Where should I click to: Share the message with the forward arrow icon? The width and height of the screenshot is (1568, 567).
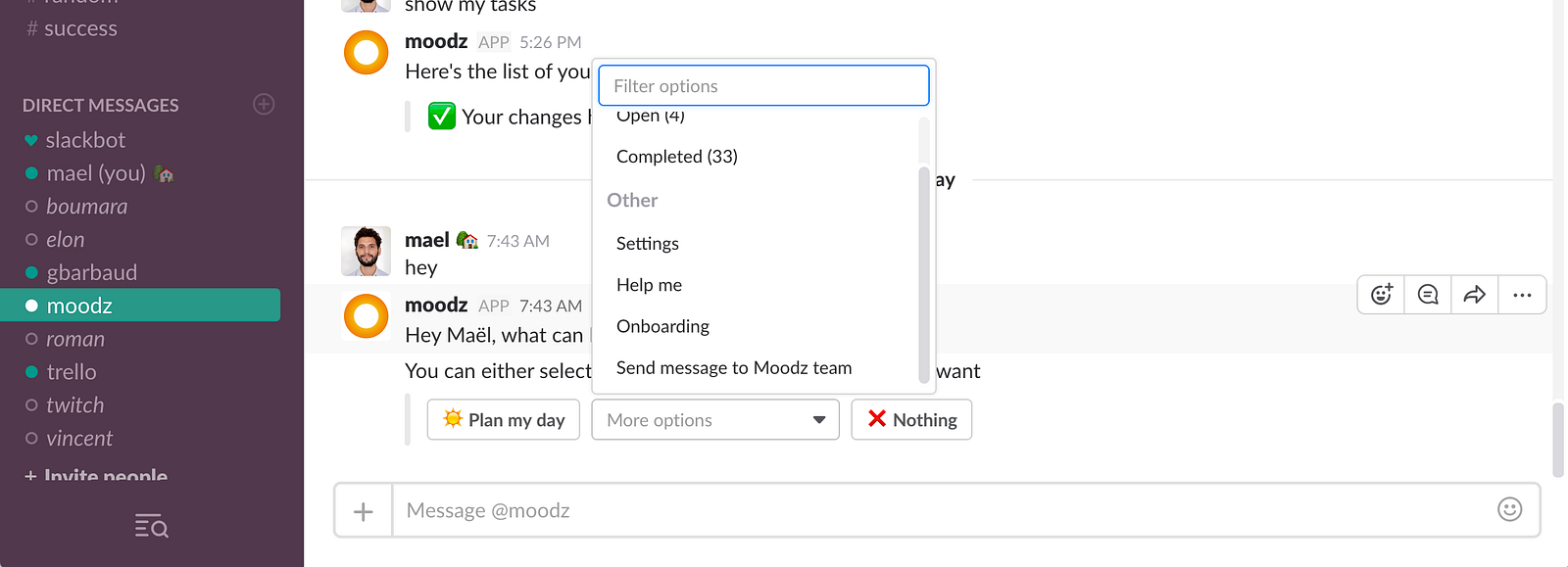click(1474, 295)
